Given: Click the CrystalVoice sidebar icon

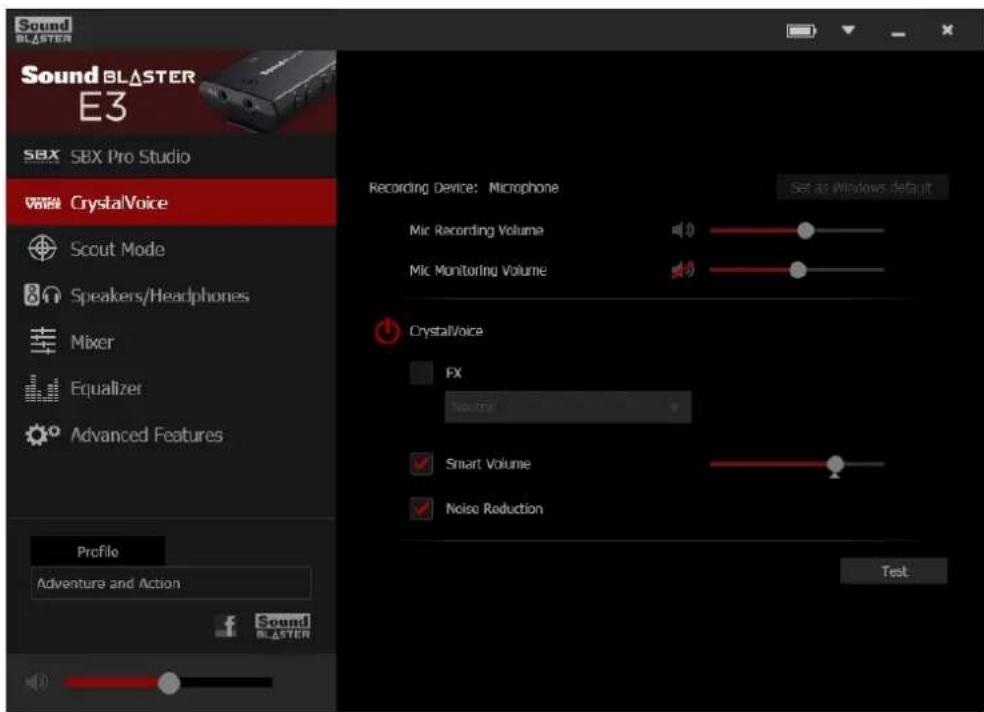Looking at the screenshot, I should [43, 203].
